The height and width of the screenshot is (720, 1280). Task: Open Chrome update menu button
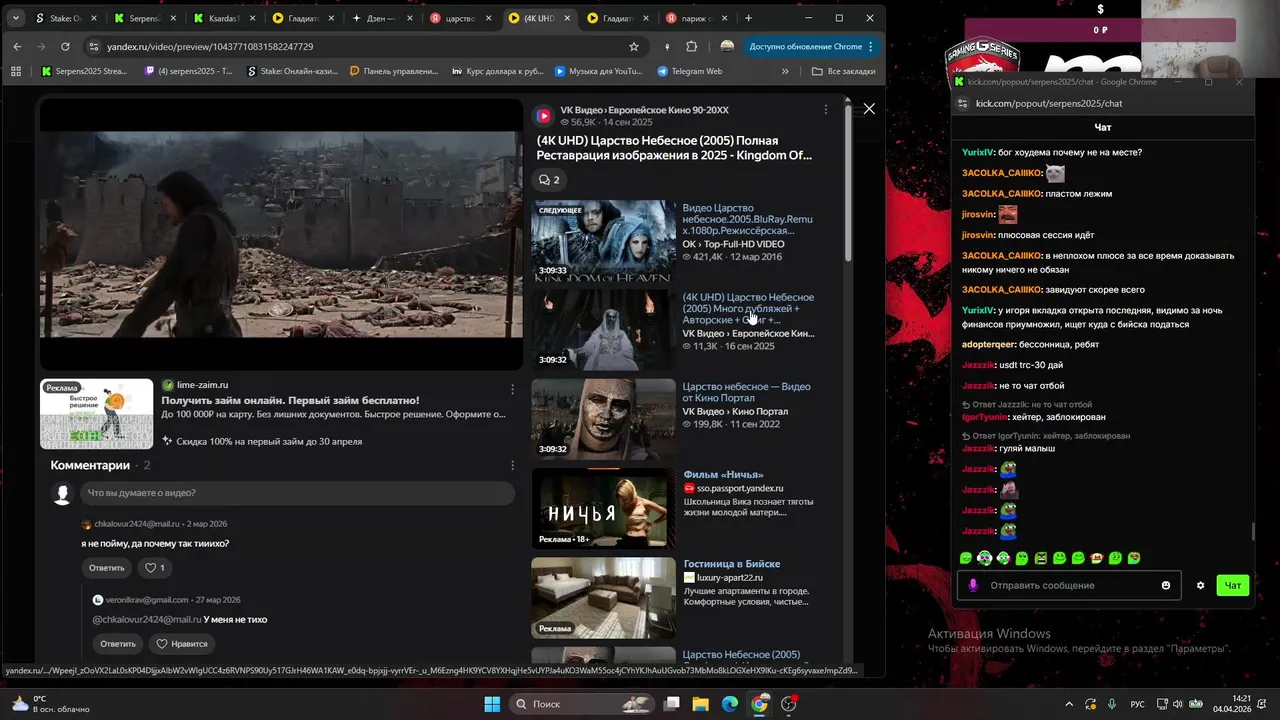(x=811, y=47)
